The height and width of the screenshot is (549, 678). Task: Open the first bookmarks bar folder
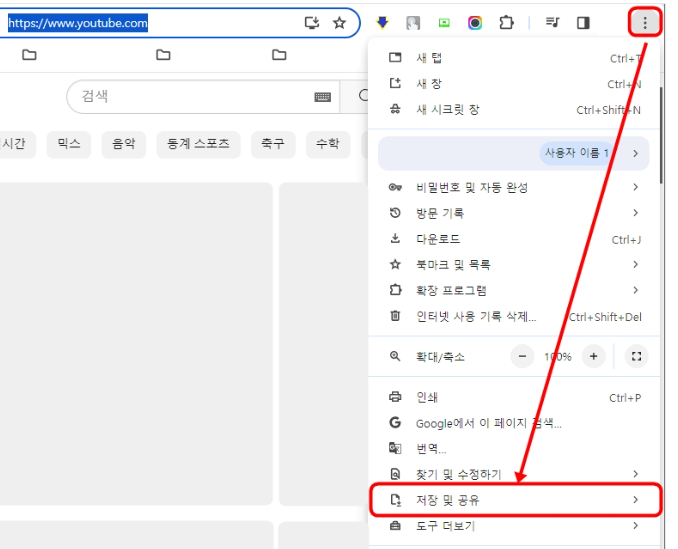[x=29, y=55]
